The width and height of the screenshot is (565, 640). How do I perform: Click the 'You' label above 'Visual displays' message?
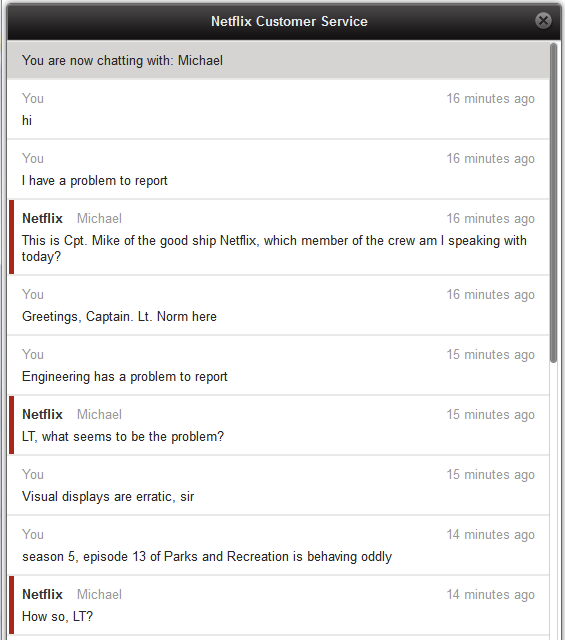(x=33, y=474)
